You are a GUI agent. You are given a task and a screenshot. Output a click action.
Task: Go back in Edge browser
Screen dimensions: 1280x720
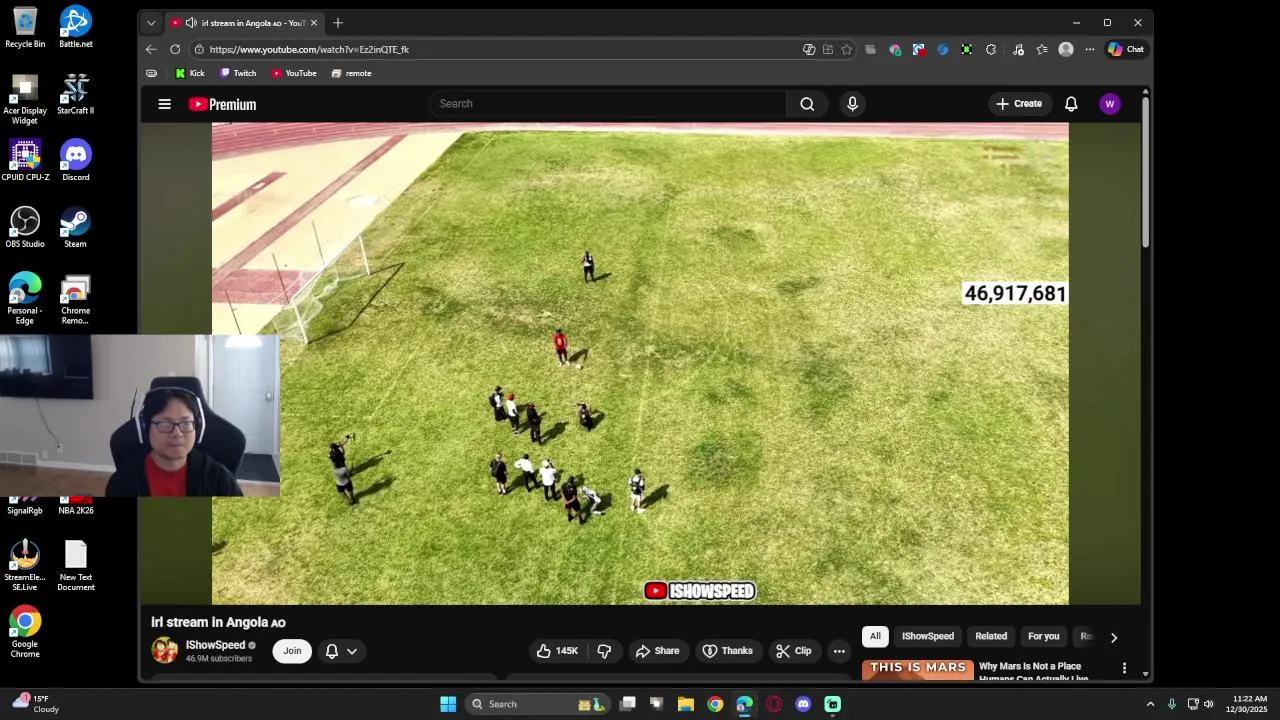coord(151,49)
